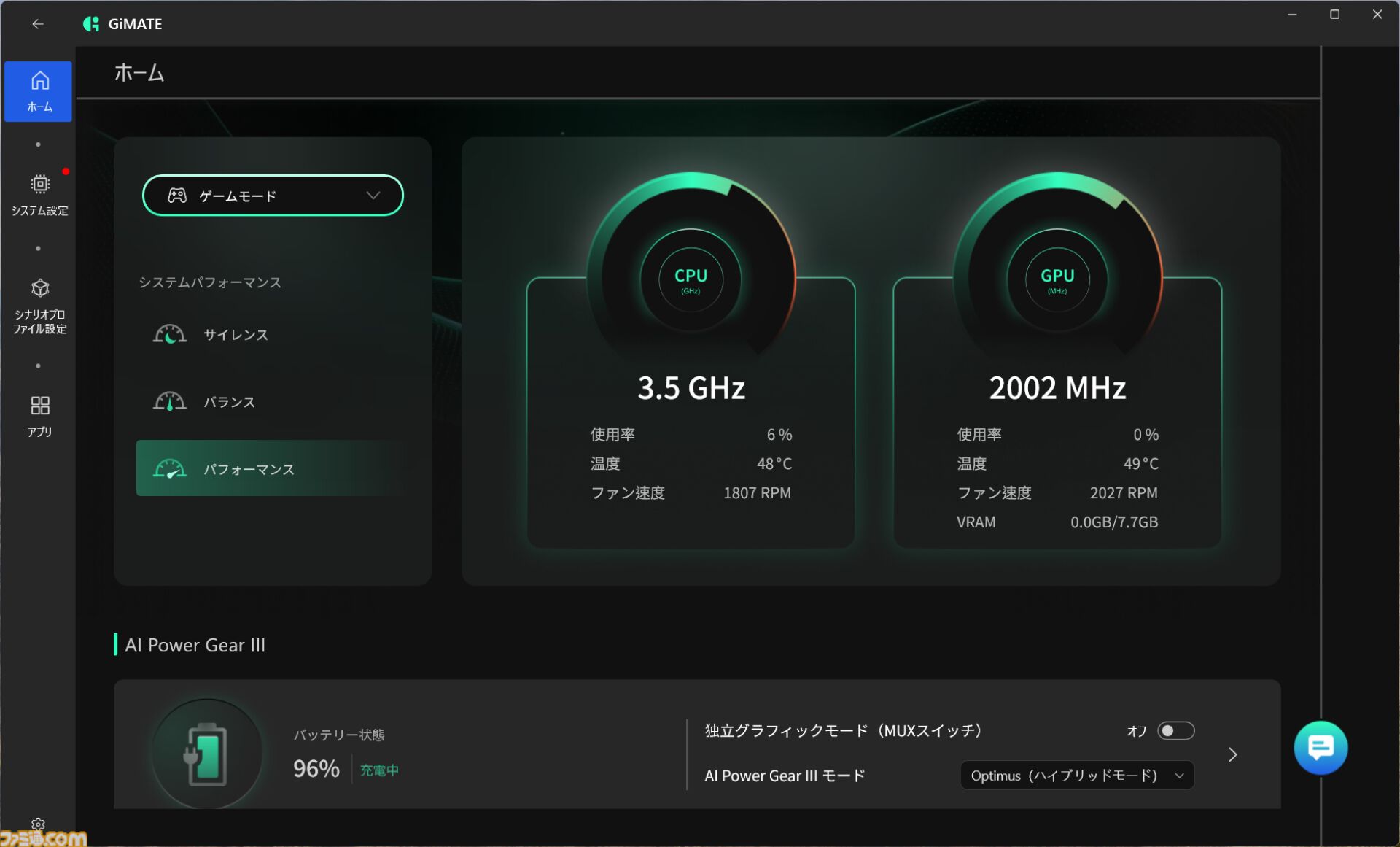Click the GPU 使用率 0 % value
1400x847 pixels.
[x=1146, y=435]
